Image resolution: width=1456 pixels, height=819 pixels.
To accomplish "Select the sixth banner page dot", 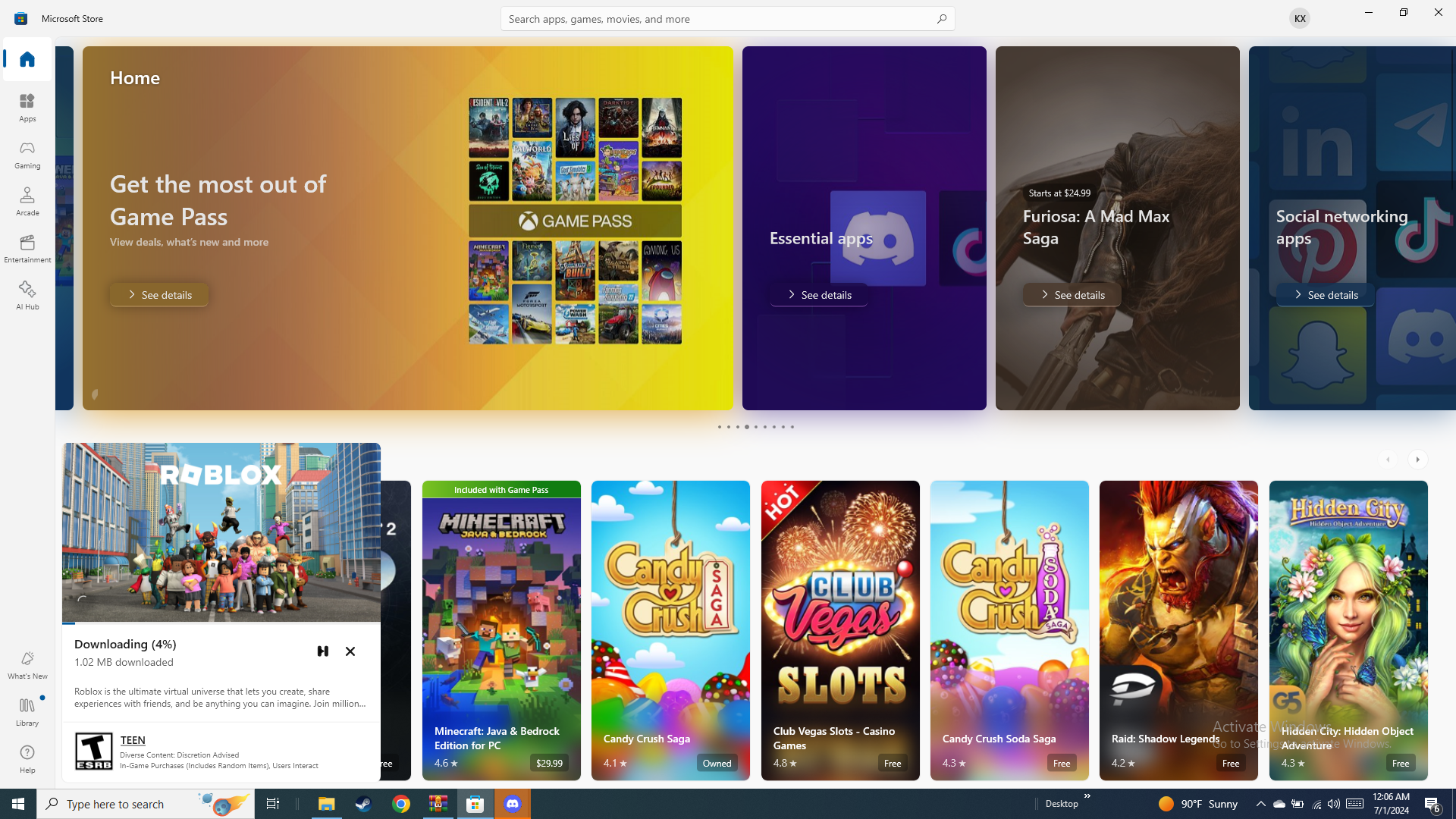I will pos(764,427).
